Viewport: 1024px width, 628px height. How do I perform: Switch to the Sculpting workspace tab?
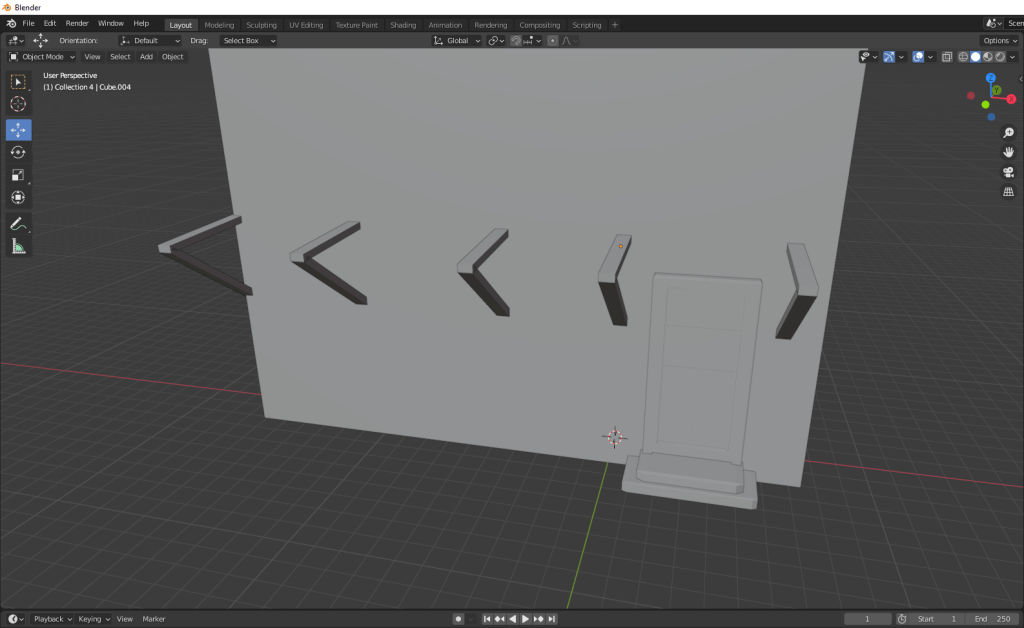tap(261, 25)
